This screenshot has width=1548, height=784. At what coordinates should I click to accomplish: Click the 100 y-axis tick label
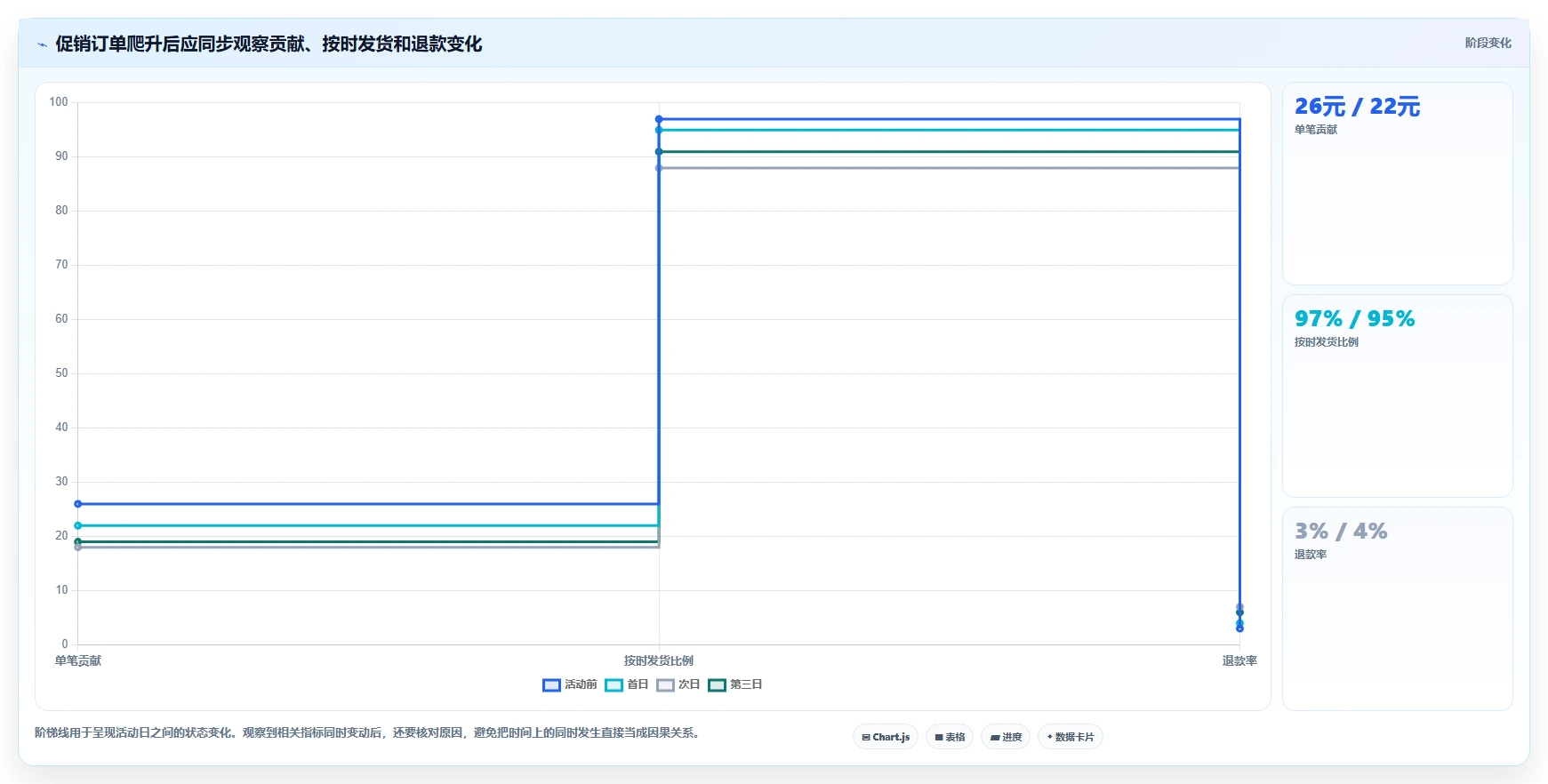(x=59, y=102)
